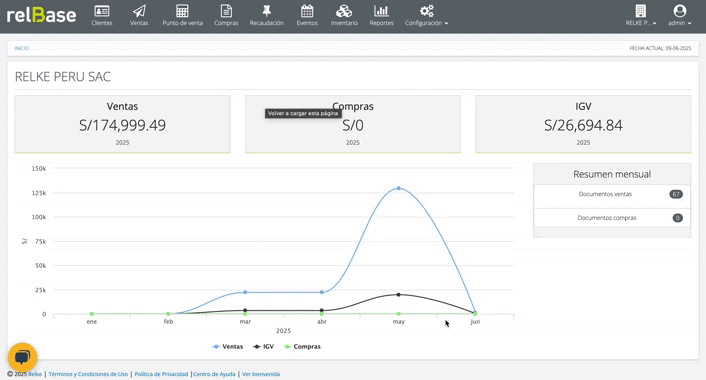Click IGV data point for may
This screenshot has height=380, width=706.
pyautogui.click(x=398, y=295)
